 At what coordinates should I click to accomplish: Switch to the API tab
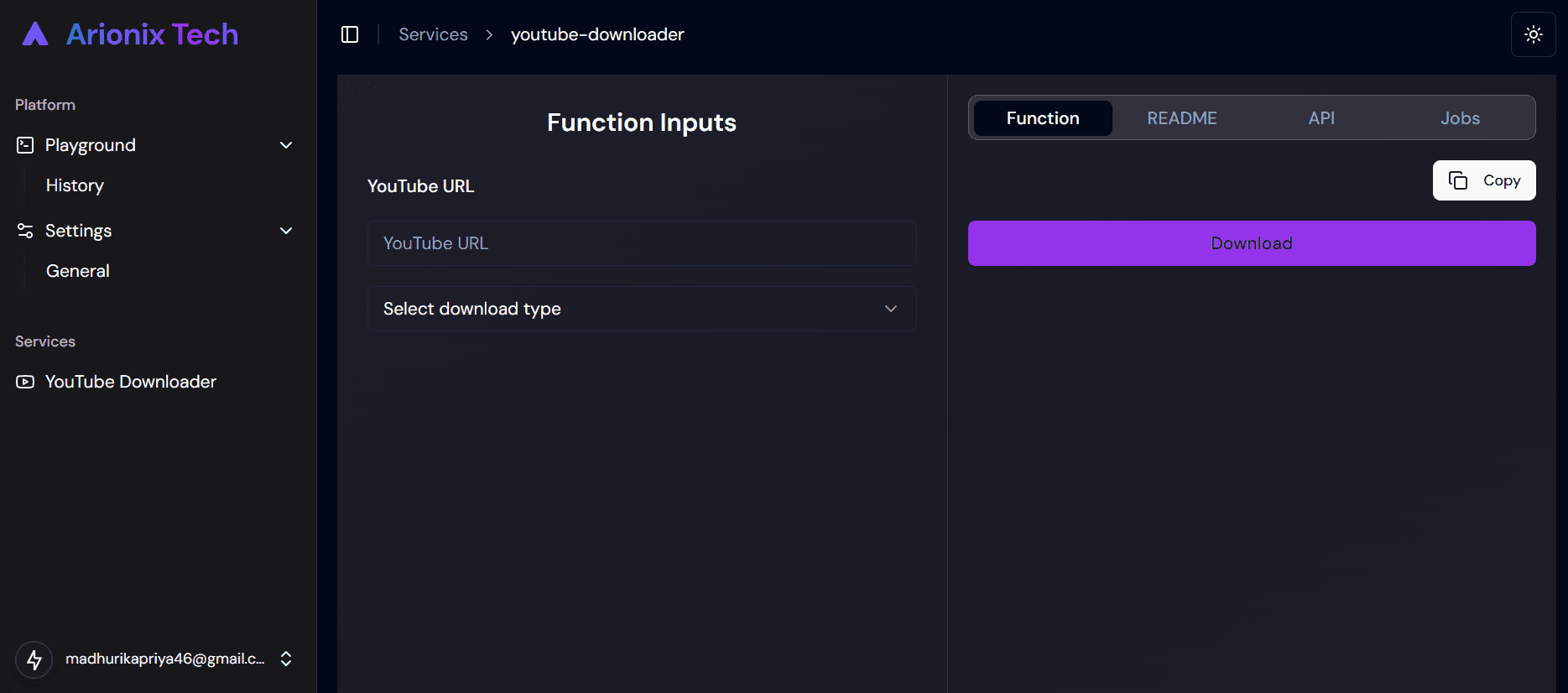[x=1321, y=118]
